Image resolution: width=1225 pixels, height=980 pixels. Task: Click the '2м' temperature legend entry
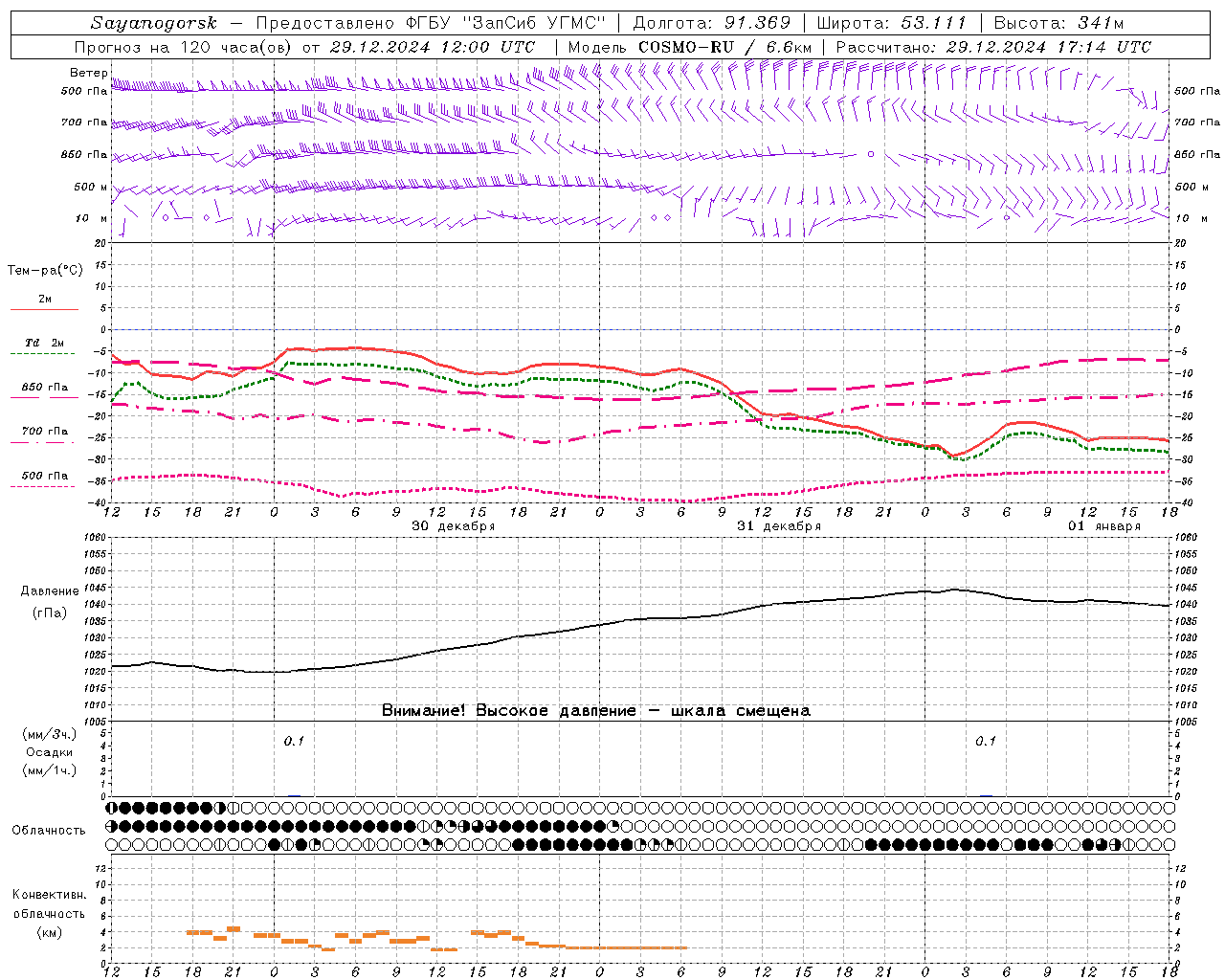tap(45, 300)
